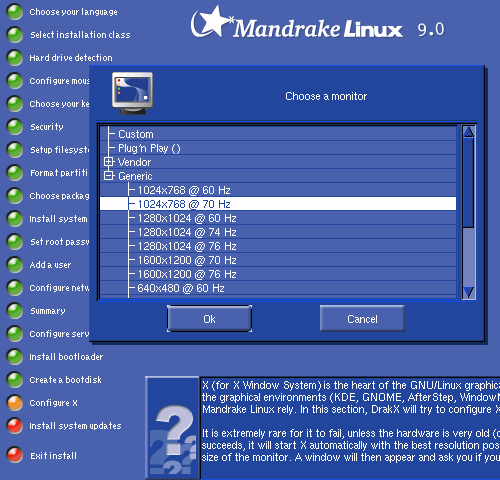Click the red light beside Install system updates
Viewport: 500px width, 480px height.
click(x=15, y=426)
